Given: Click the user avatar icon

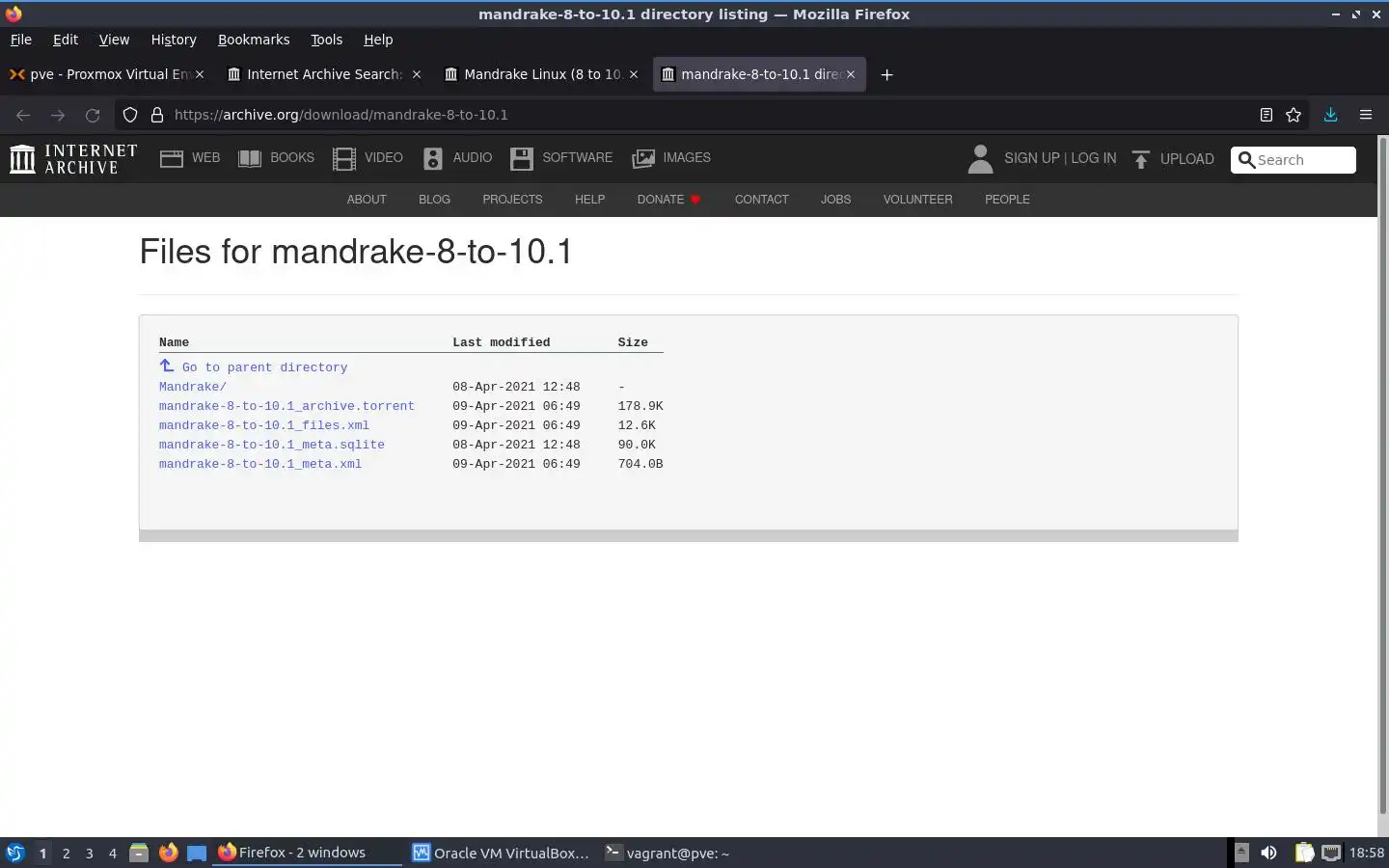Looking at the screenshot, I should (980, 158).
